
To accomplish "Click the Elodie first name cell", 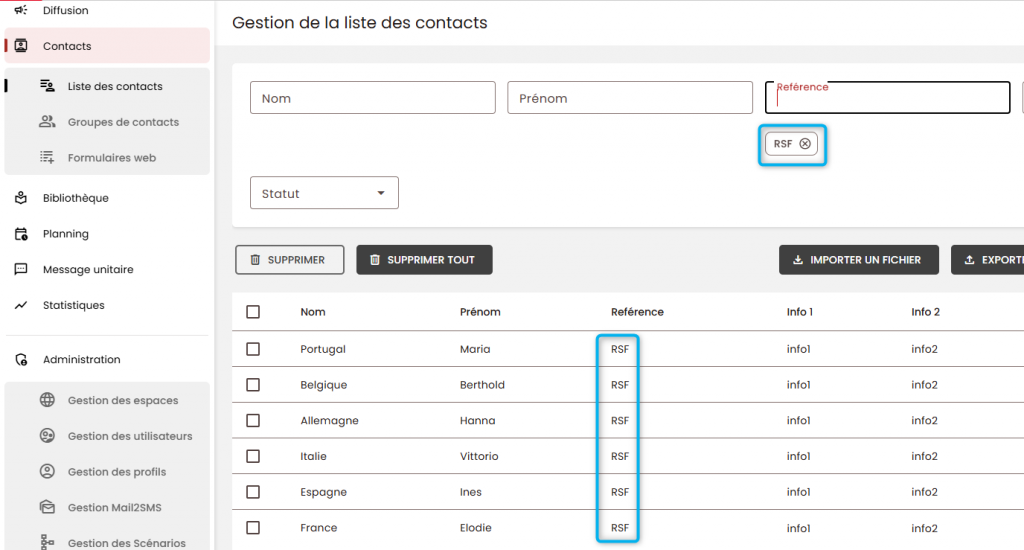I will click(x=475, y=528).
